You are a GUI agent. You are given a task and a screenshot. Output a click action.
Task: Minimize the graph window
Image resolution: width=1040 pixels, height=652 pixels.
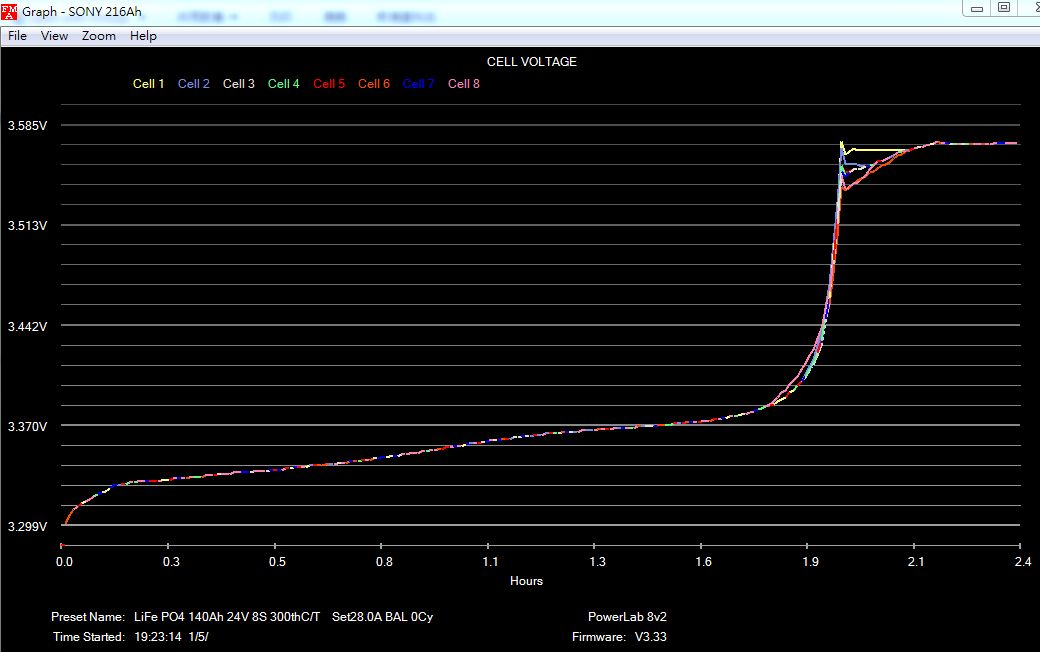[x=976, y=7]
